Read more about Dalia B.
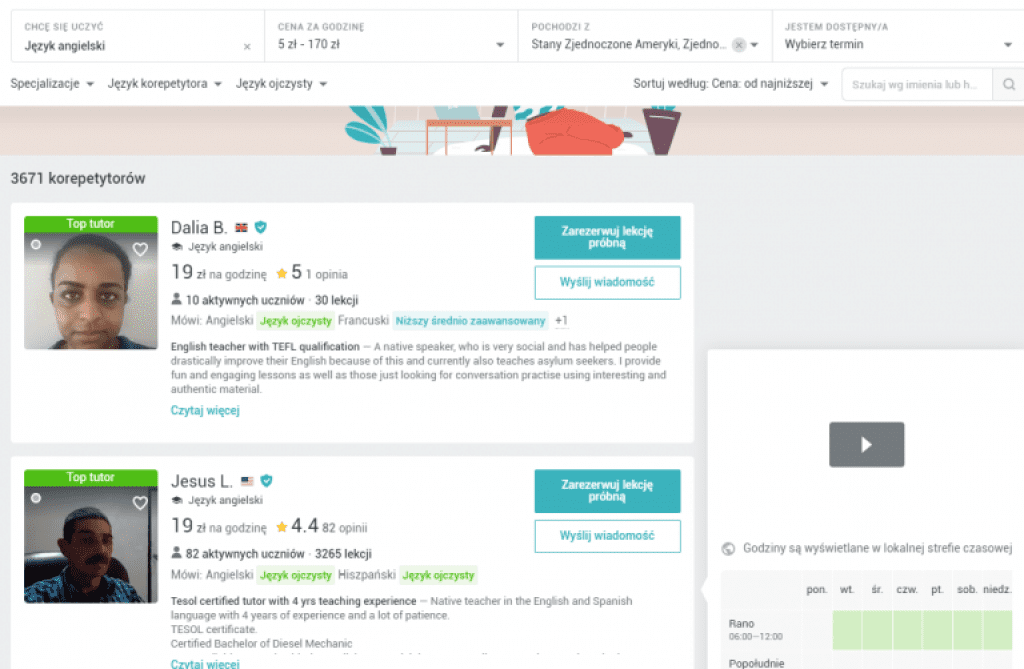The width and height of the screenshot is (1024, 669). 205,410
